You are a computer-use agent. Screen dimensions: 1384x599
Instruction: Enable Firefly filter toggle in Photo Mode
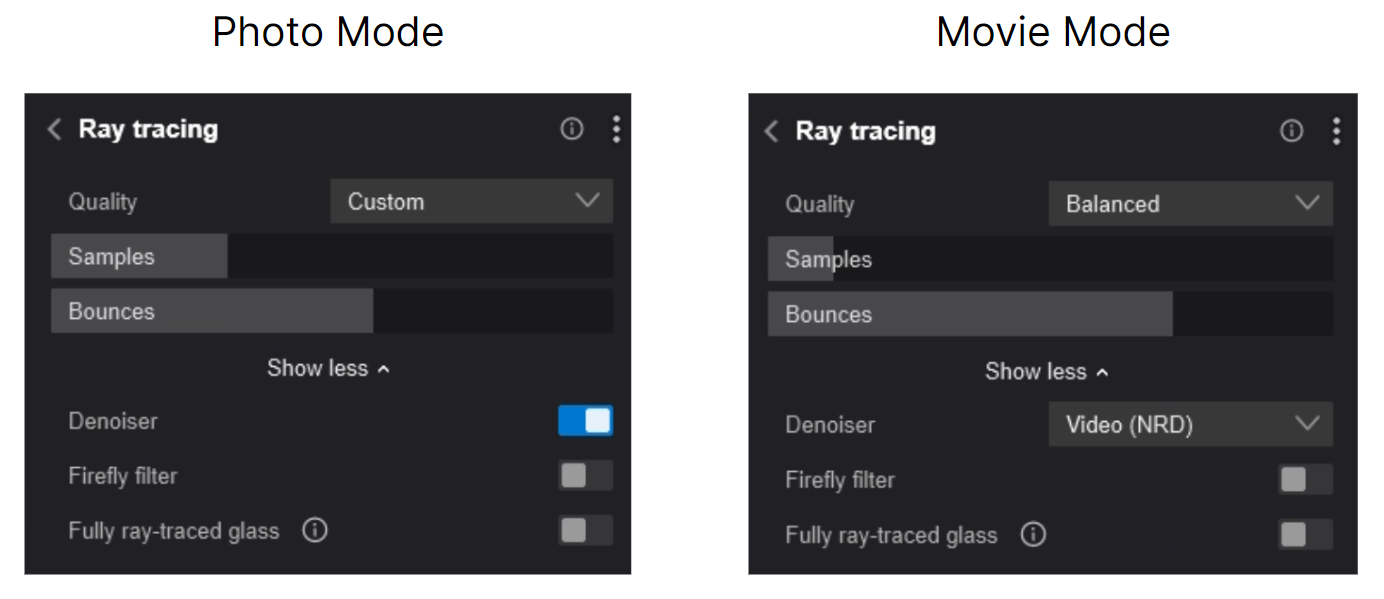585,476
